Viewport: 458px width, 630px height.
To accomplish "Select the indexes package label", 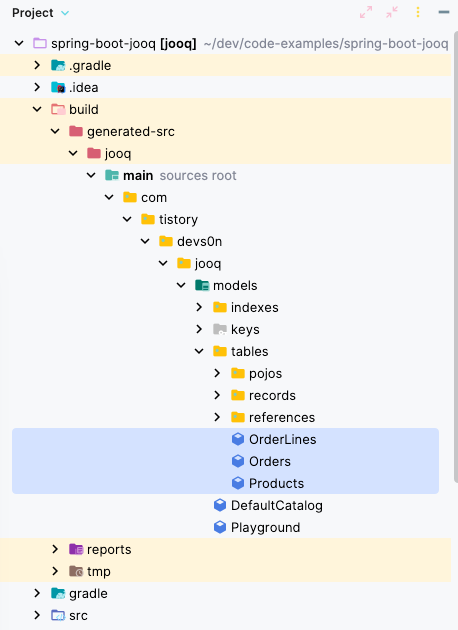I will [x=255, y=307].
